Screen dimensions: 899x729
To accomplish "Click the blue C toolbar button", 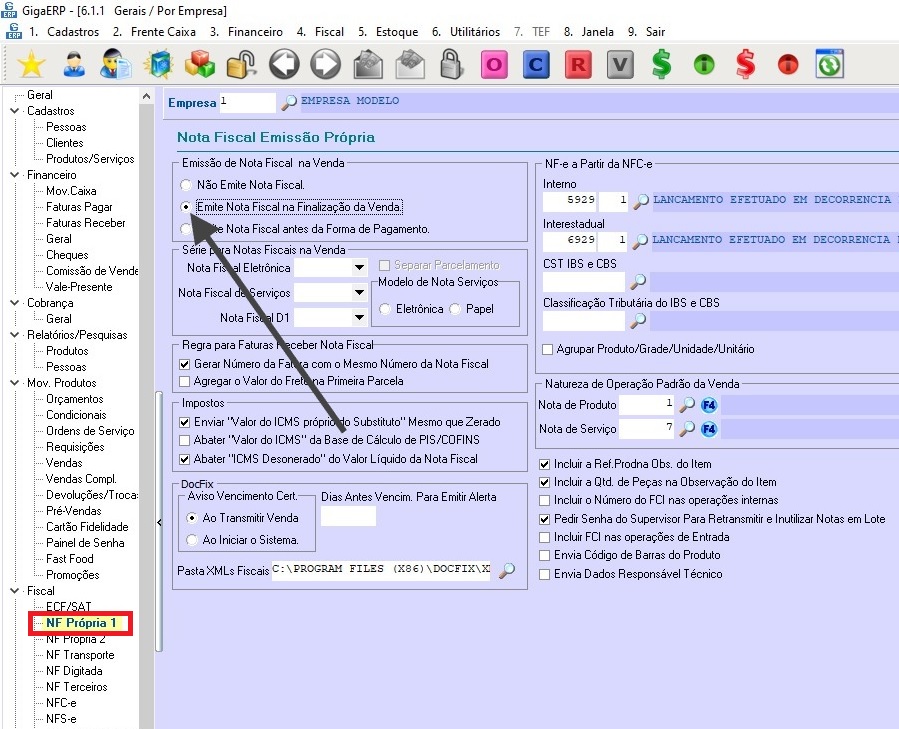I will pos(536,65).
